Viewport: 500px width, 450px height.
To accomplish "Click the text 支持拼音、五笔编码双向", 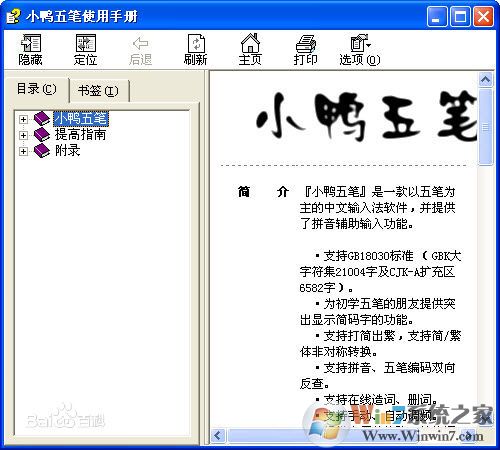I will point(389,368).
